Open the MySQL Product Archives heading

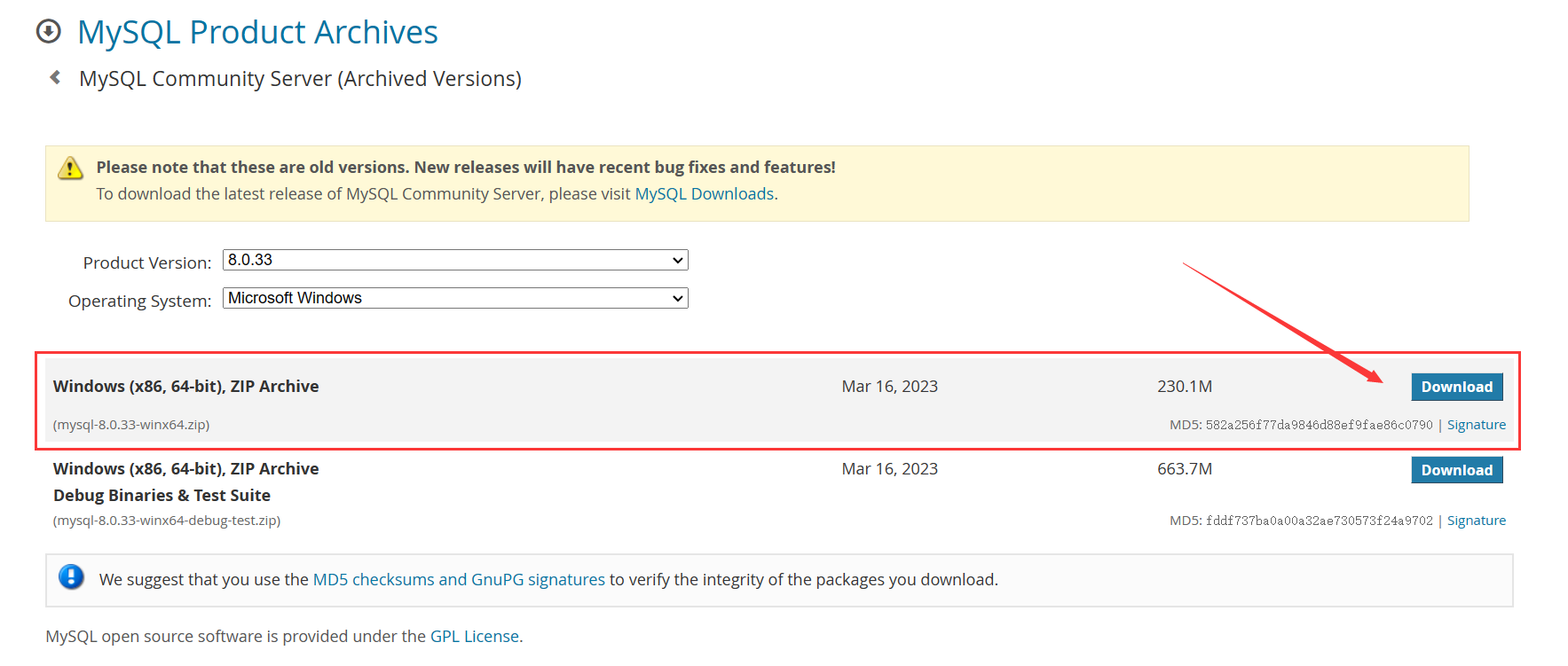[x=257, y=32]
